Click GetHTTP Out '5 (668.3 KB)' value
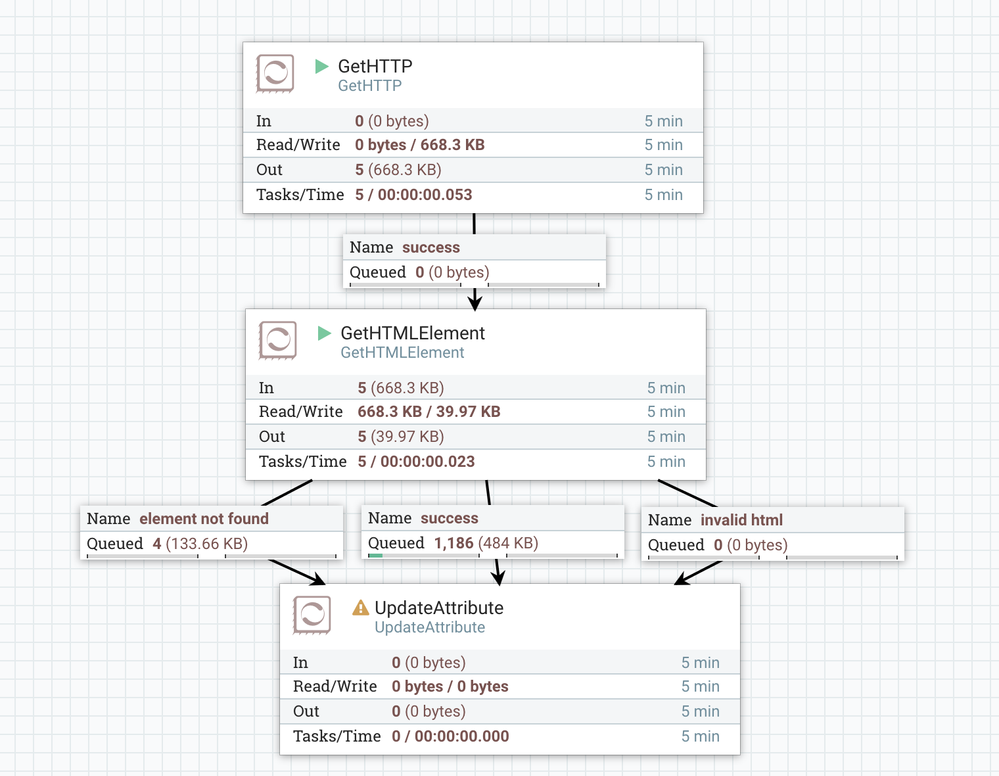The image size is (999, 776). [x=398, y=170]
